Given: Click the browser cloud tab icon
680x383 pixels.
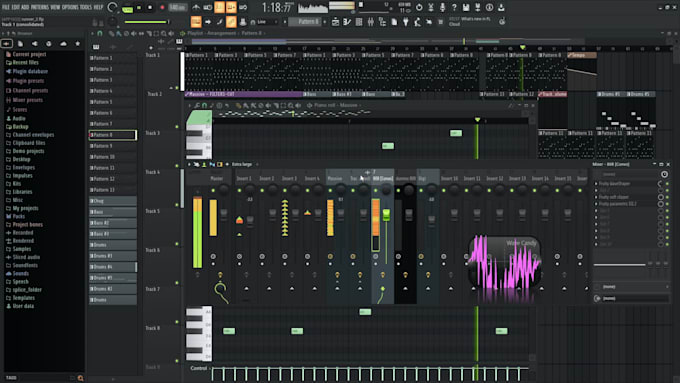Looking at the screenshot, I should (63, 43).
